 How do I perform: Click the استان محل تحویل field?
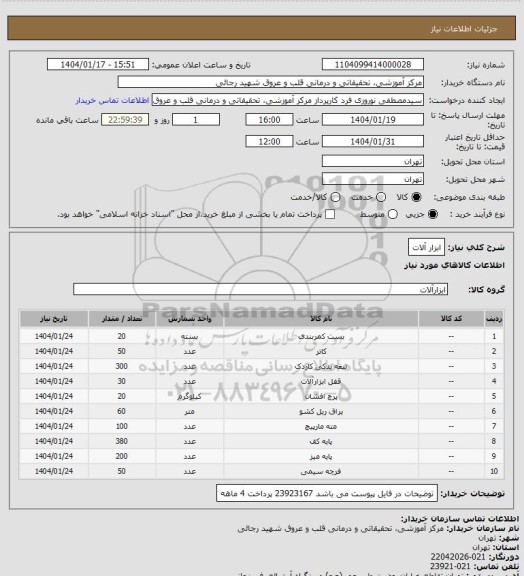[x=373, y=161]
